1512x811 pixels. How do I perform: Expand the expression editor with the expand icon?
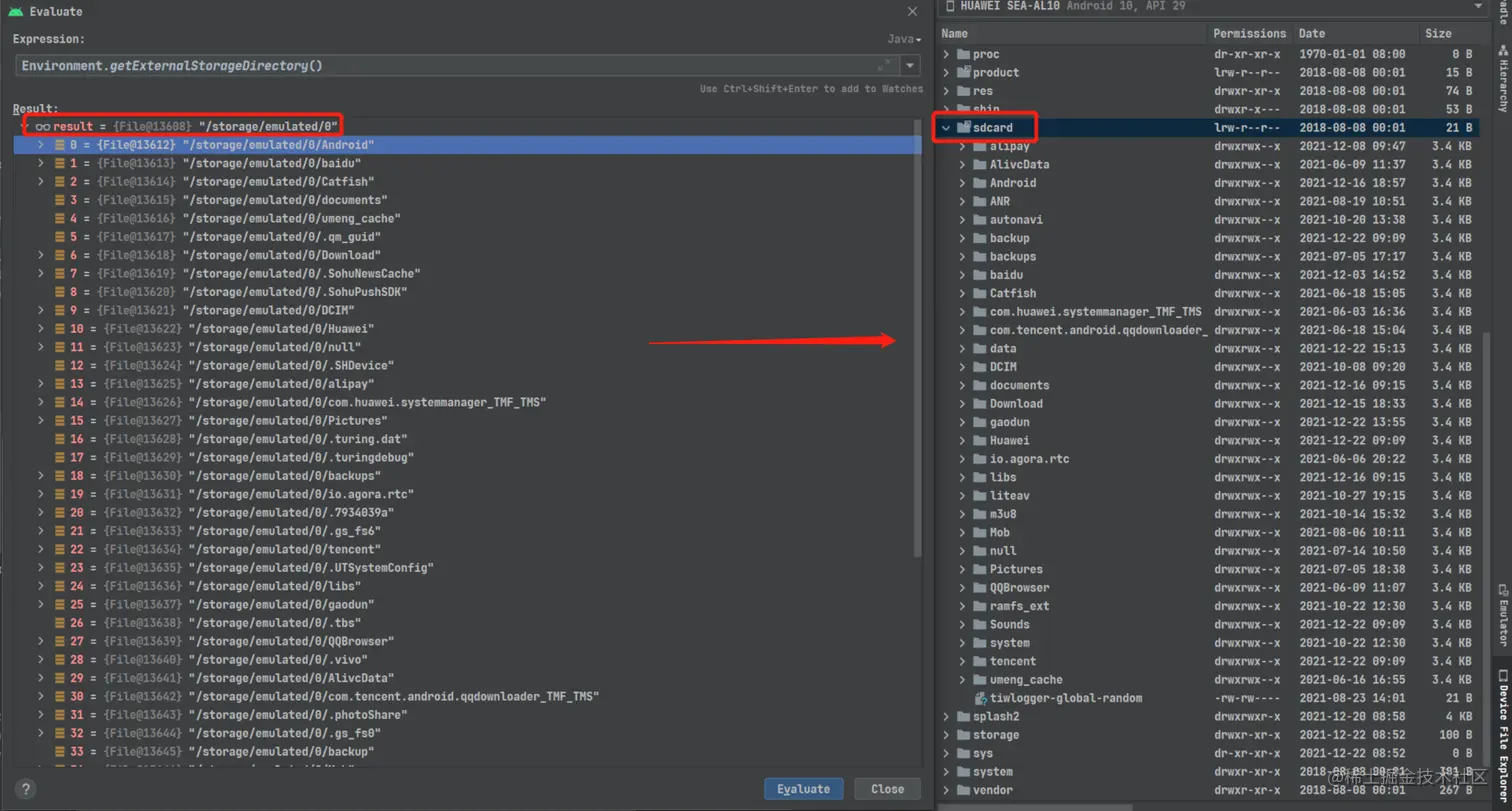tap(884, 65)
